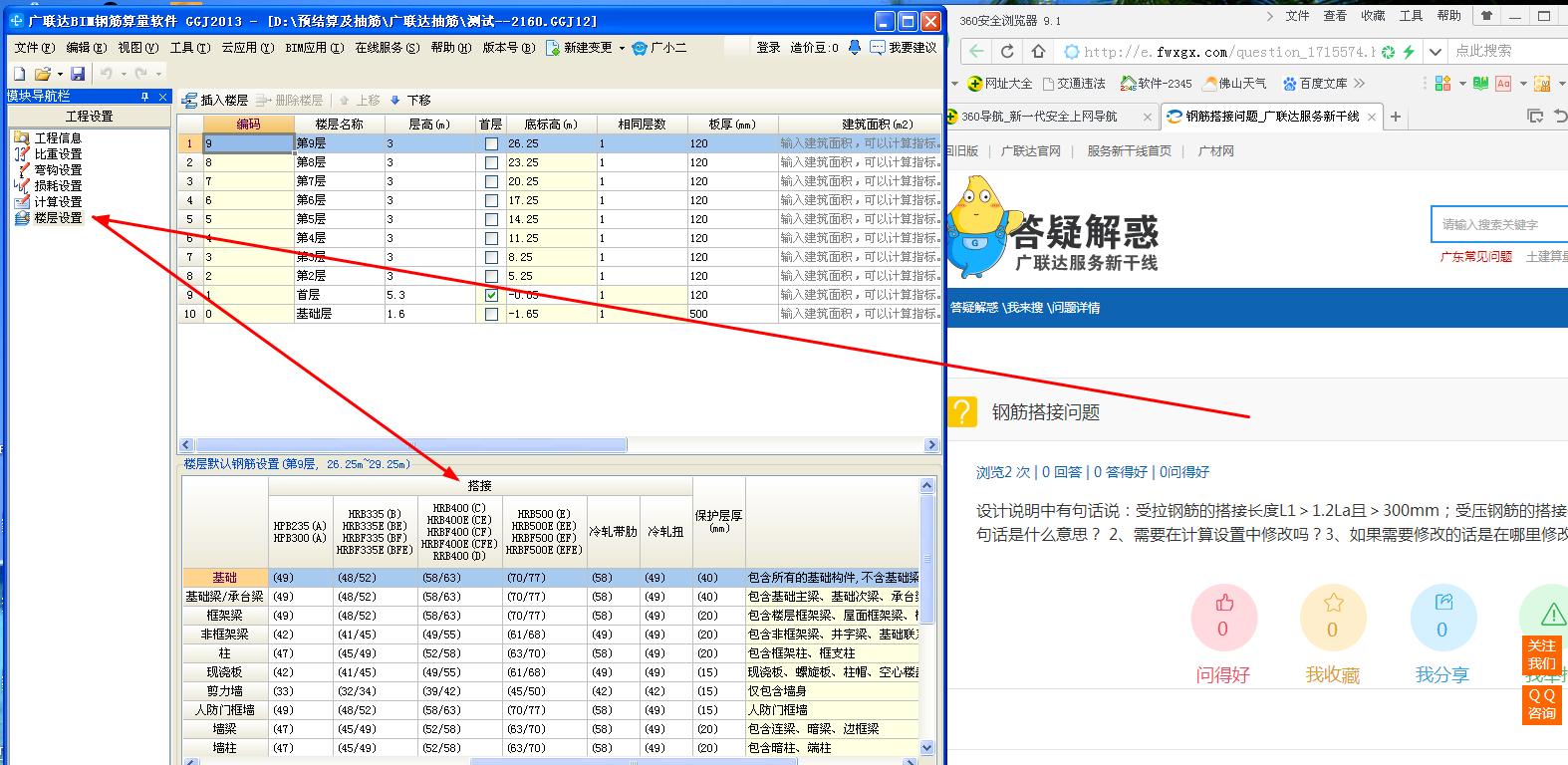
Task: Close the 模块导航栏 navigation panel
Action: click(x=162, y=96)
